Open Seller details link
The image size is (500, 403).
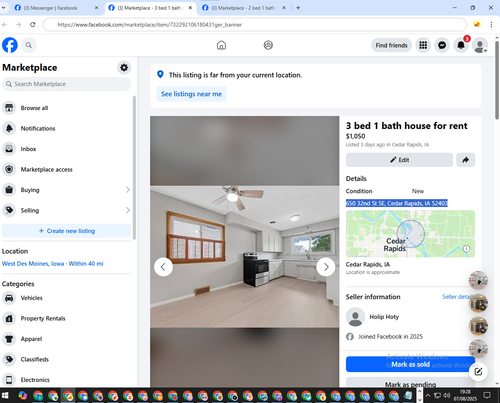point(457,297)
